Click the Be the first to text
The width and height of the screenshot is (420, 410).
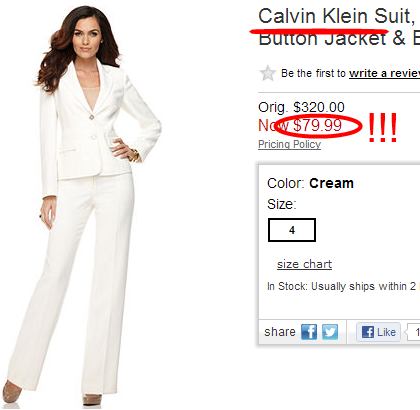[313, 73]
